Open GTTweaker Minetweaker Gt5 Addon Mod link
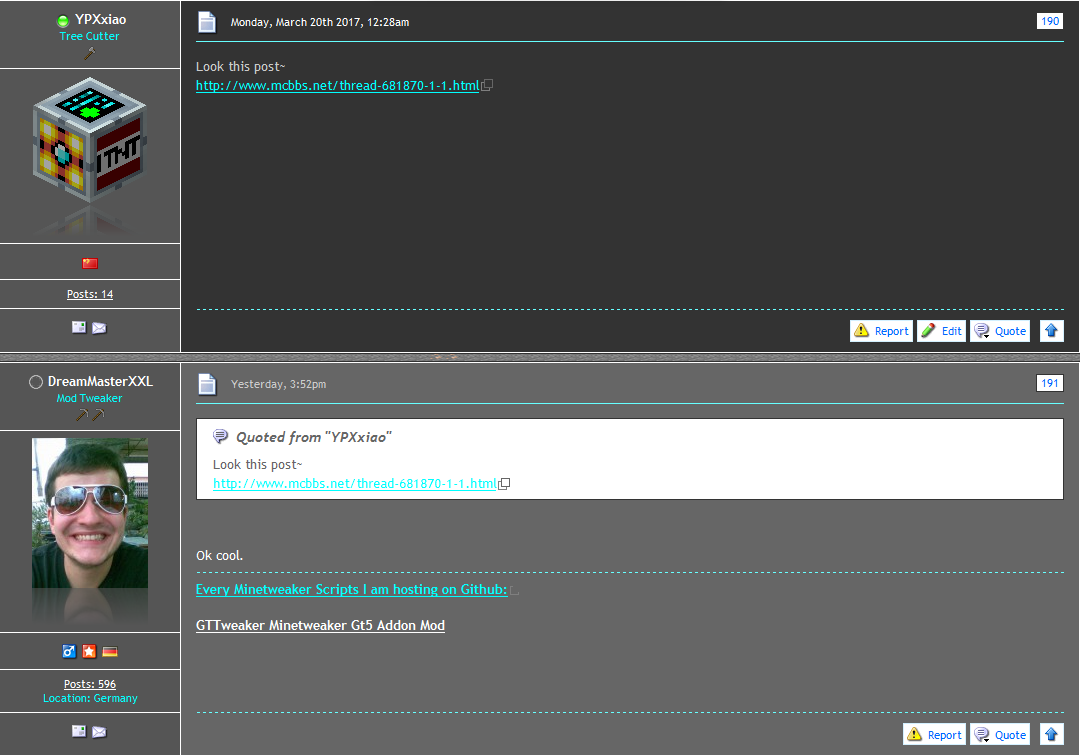Viewport: 1080px width, 755px height. click(320, 626)
